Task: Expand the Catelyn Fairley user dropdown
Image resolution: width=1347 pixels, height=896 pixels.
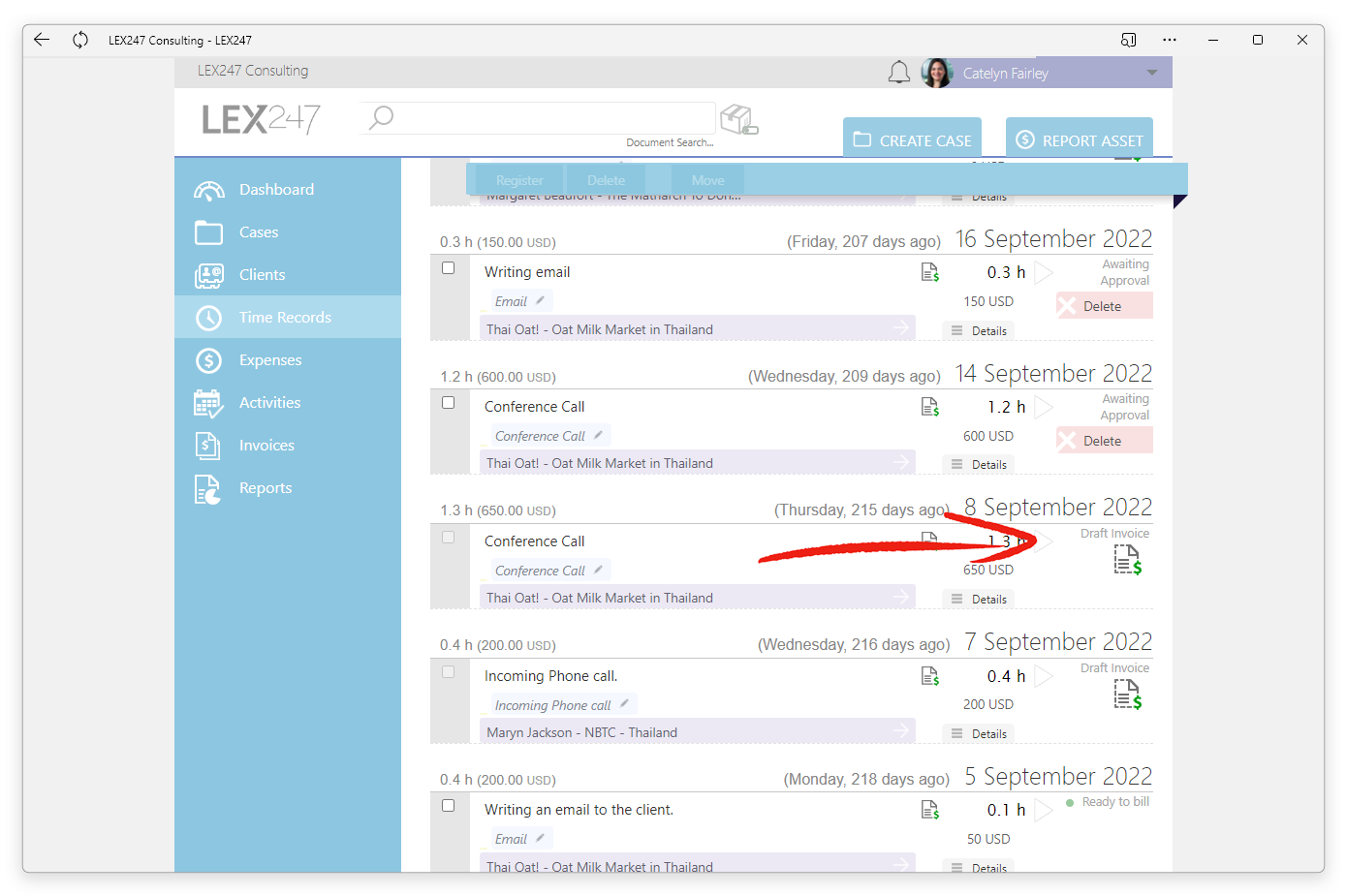Action: click(x=1152, y=73)
